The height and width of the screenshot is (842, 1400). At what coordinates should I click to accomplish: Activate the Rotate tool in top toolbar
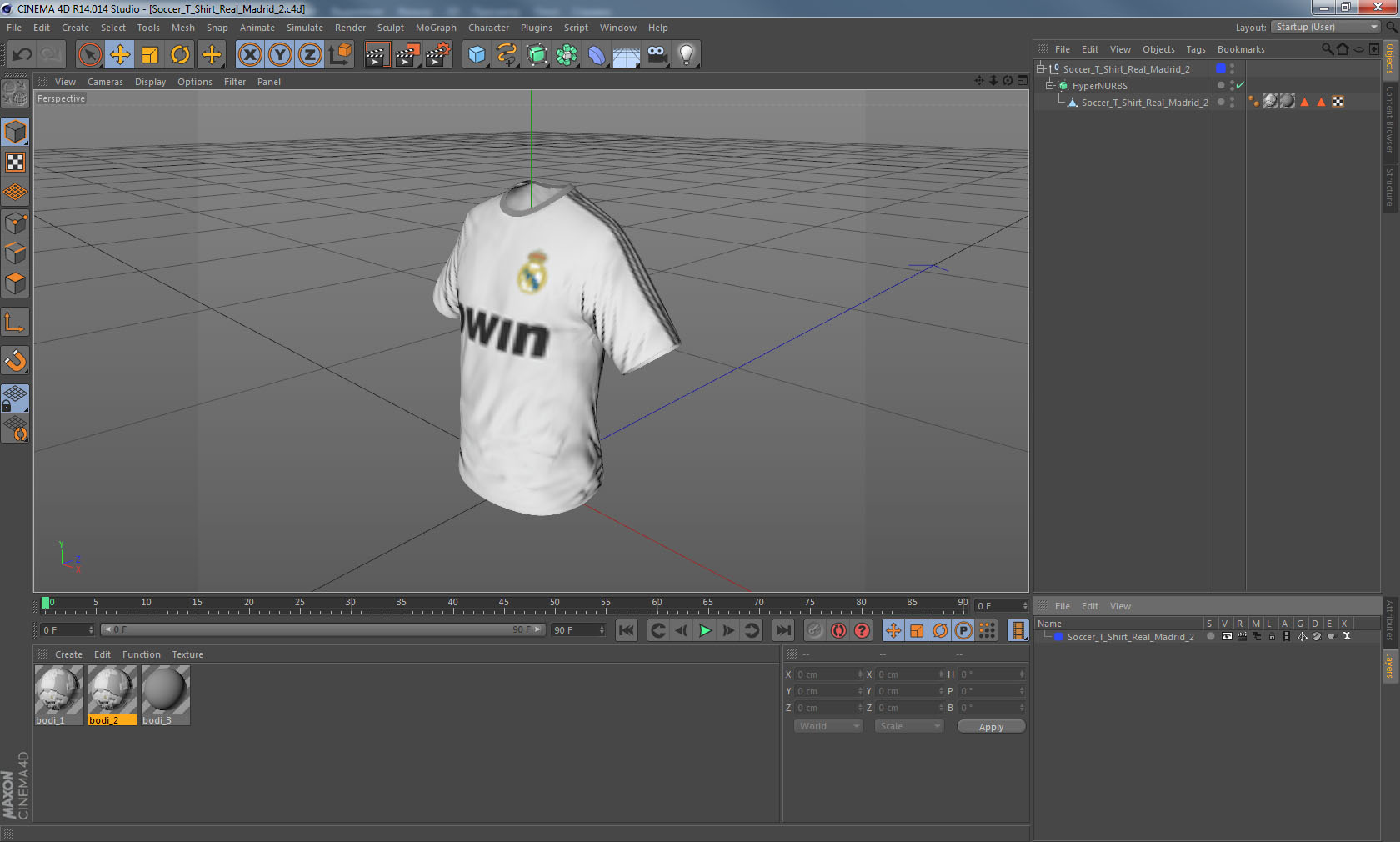pos(180,55)
